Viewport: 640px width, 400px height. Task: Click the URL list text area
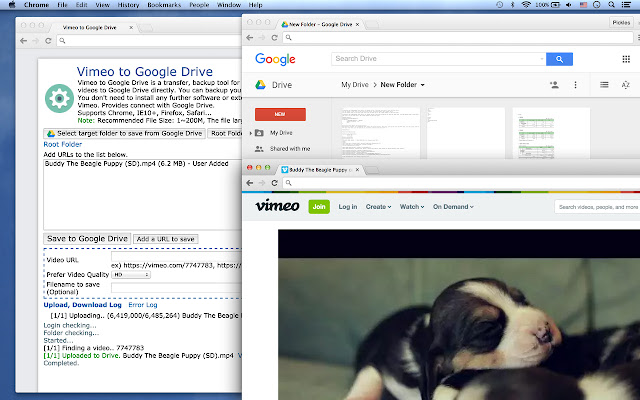tap(142, 194)
